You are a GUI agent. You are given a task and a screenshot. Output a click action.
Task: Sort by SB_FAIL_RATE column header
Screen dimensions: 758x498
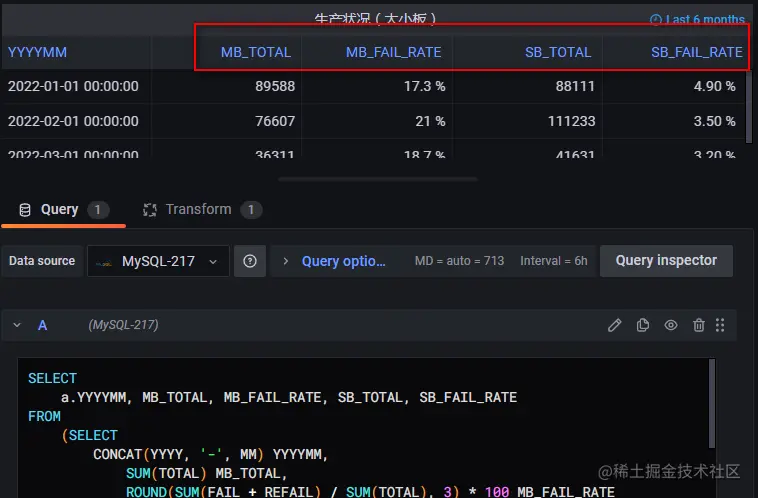tap(697, 52)
